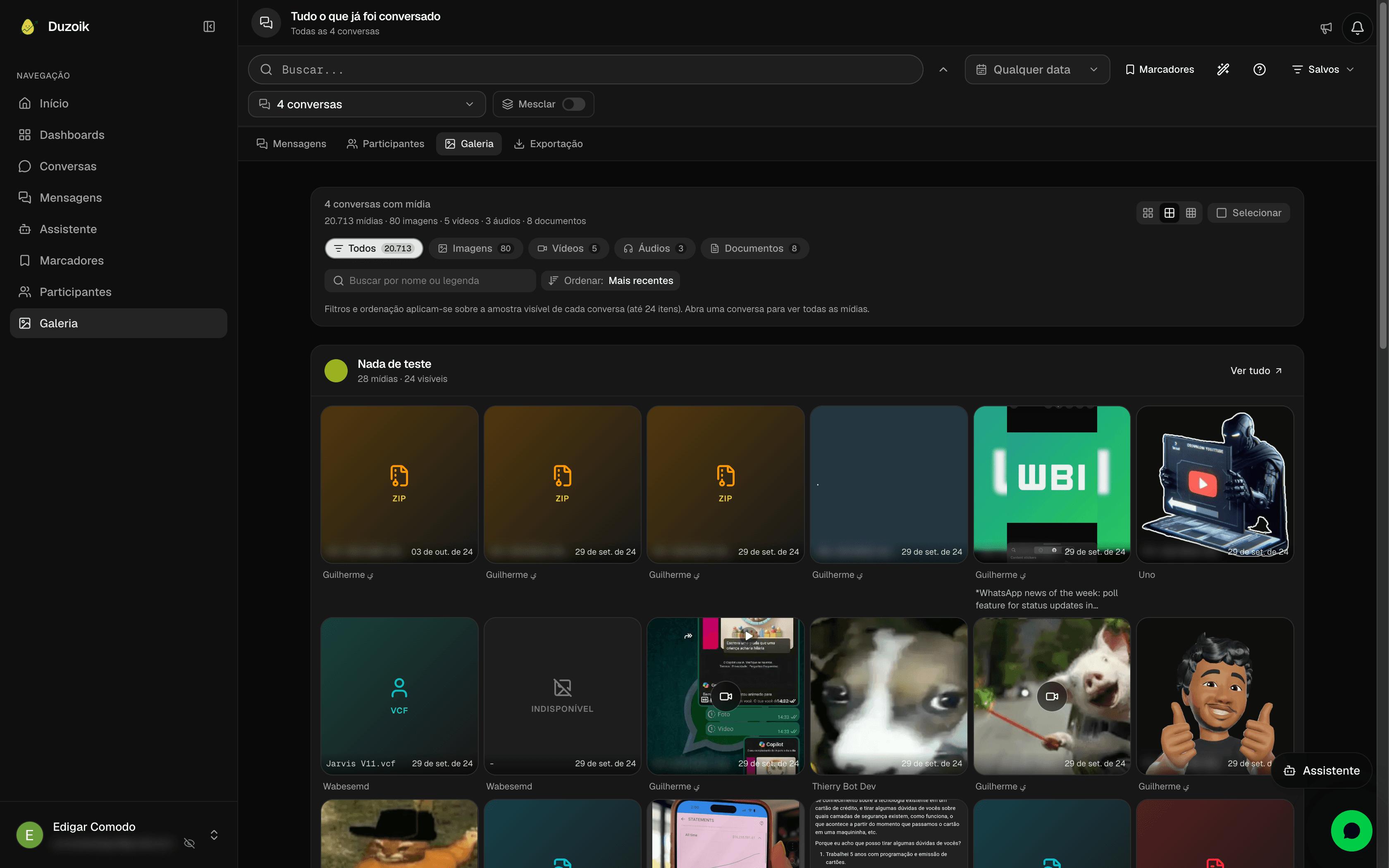This screenshot has height=868, width=1389.
Task: Open the floating Assistente button
Action: pyautogui.click(x=1321, y=770)
